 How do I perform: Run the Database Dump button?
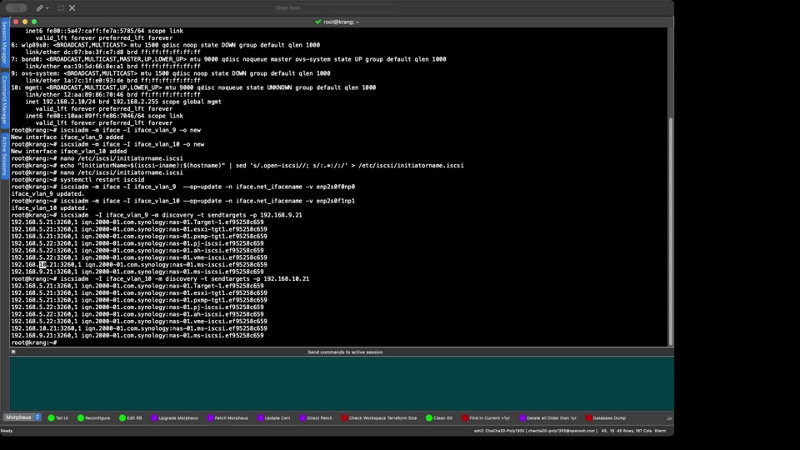pos(606,418)
